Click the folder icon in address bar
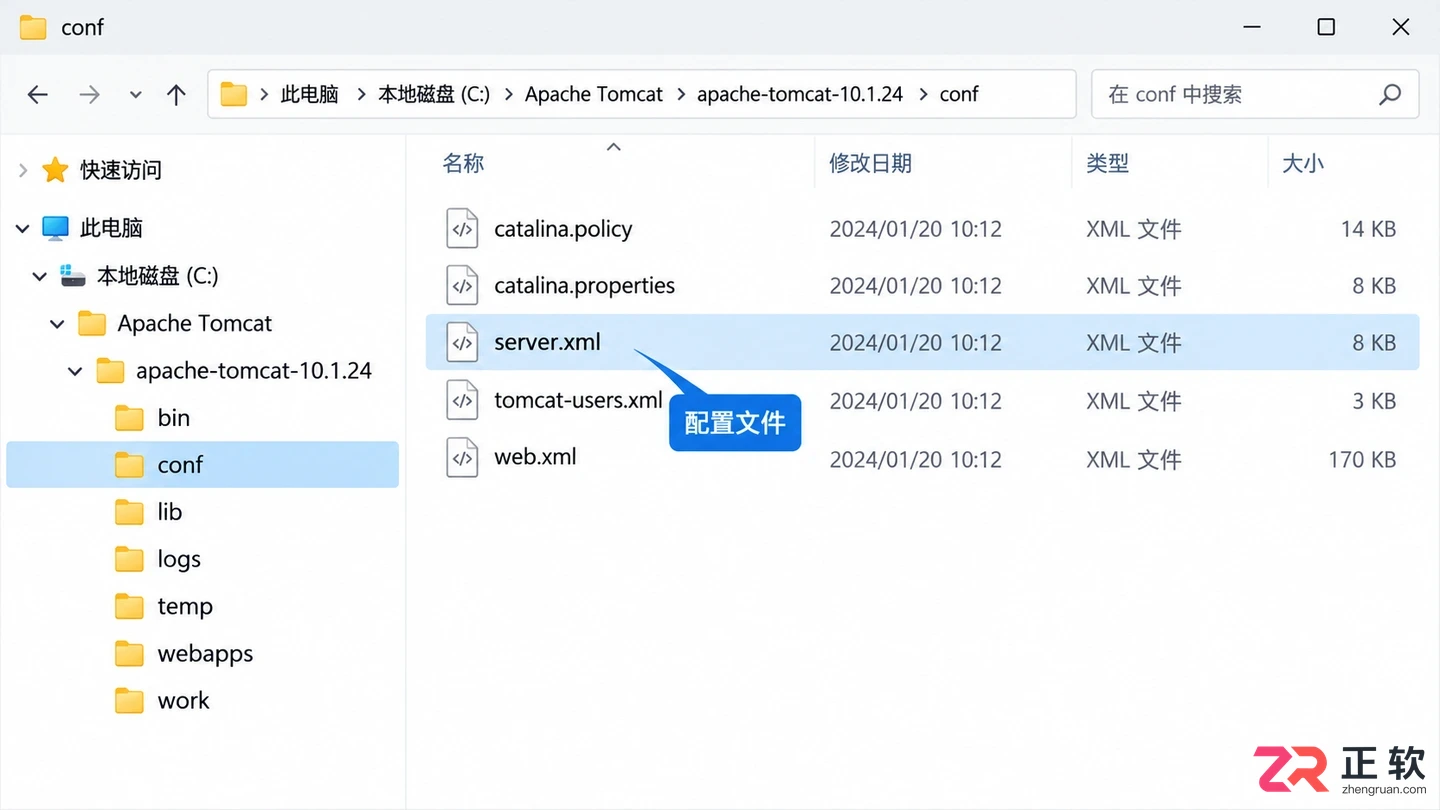 (233, 94)
